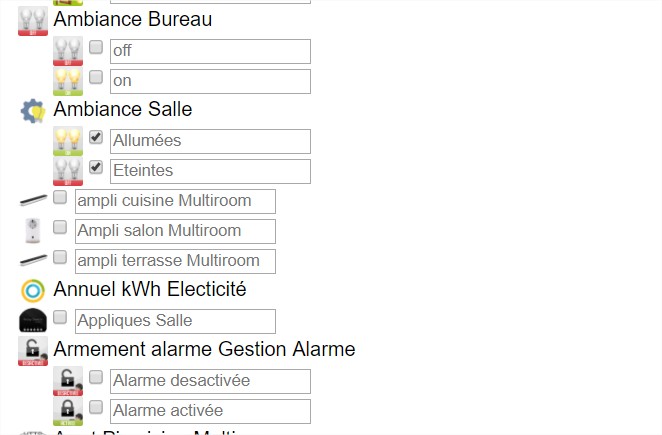Image resolution: width=662 pixels, height=435 pixels.
Task: Tick the Appliques Salle checkbox
Action: point(60,317)
